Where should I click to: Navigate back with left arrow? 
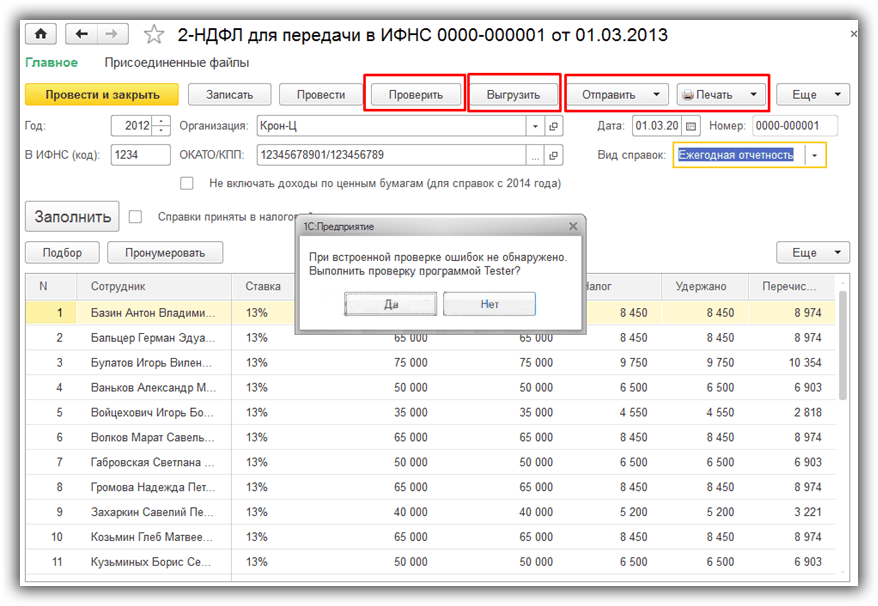(82, 34)
